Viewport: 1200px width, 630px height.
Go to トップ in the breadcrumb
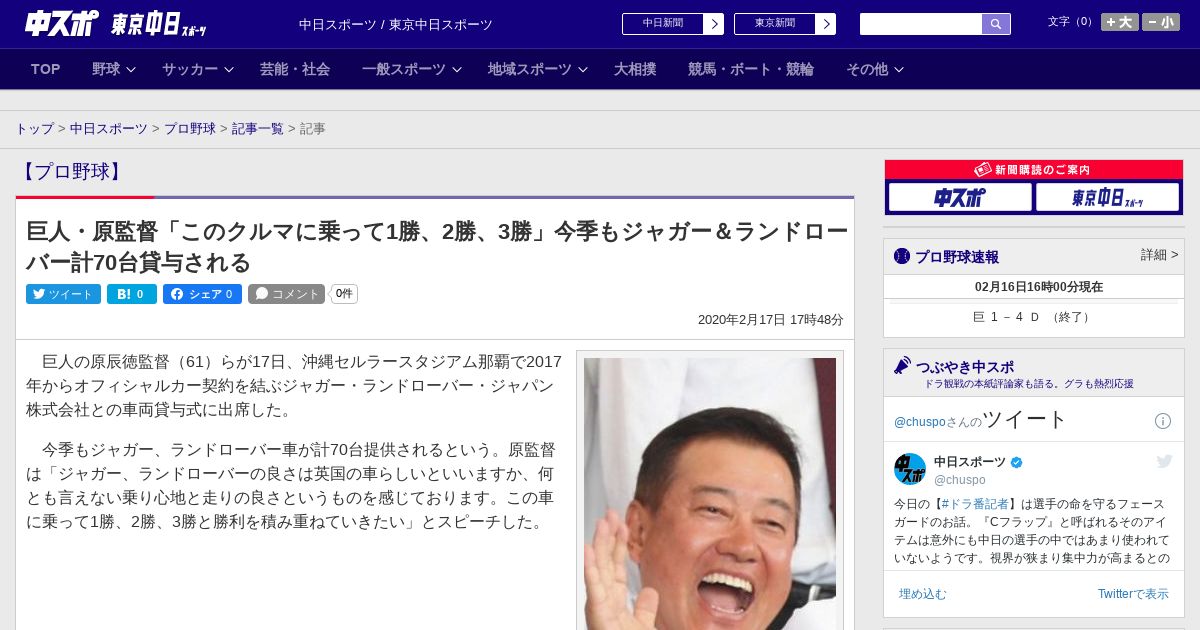coord(35,129)
